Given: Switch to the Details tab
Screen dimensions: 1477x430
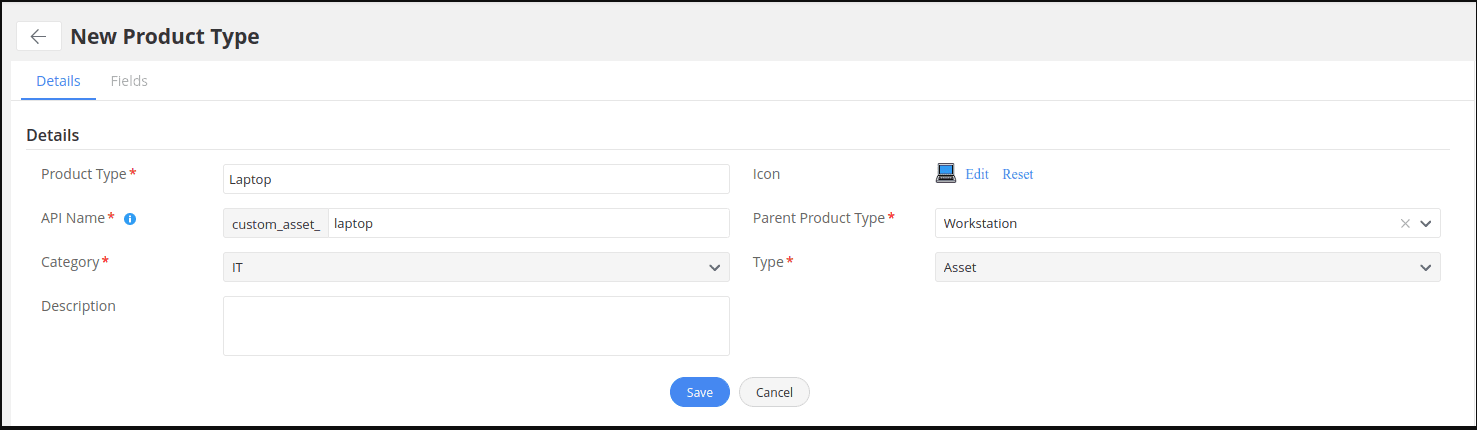Looking at the screenshot, I should [x=59, y=81].
